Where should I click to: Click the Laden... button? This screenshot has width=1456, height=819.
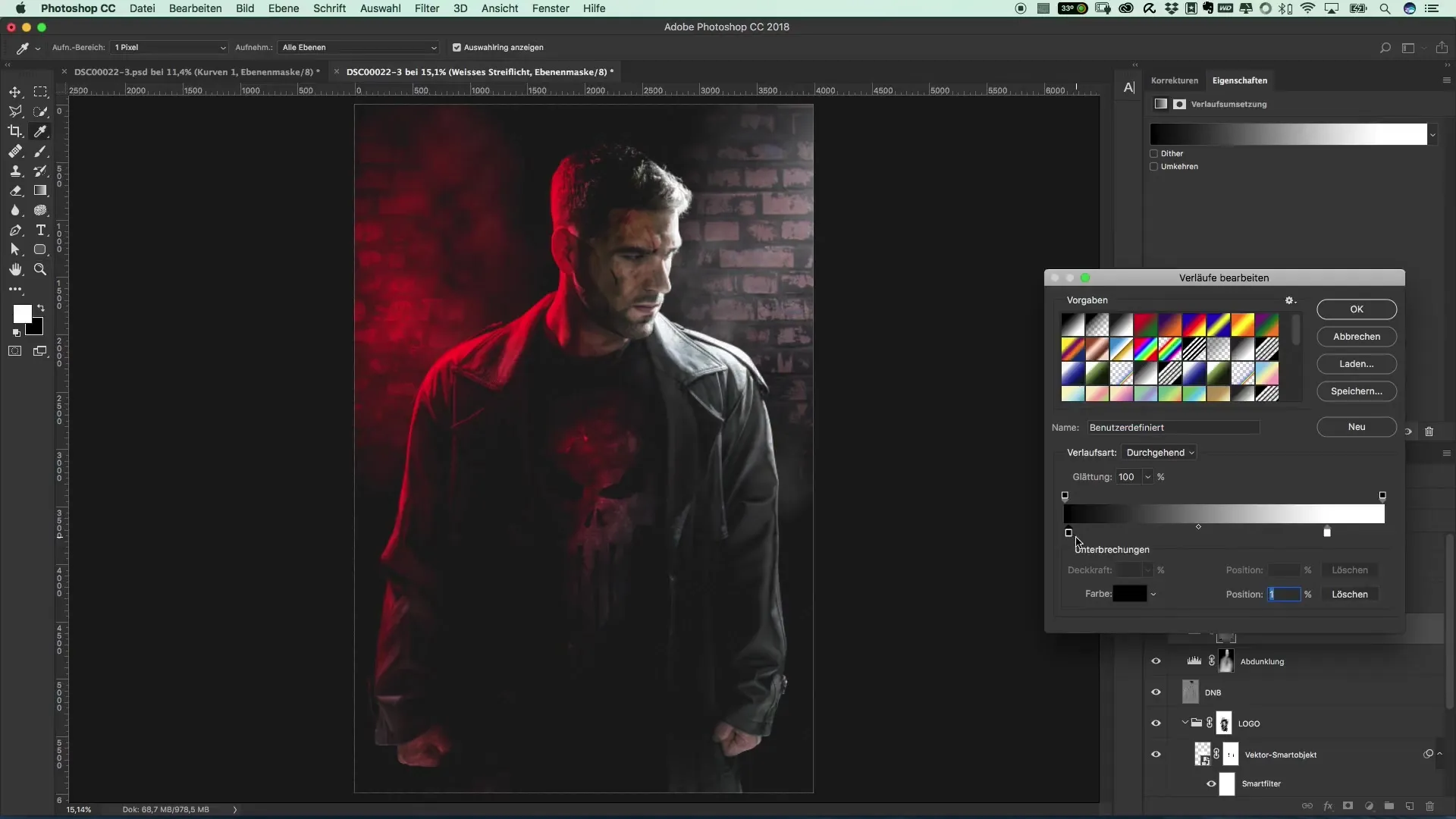pos(1357,364)
